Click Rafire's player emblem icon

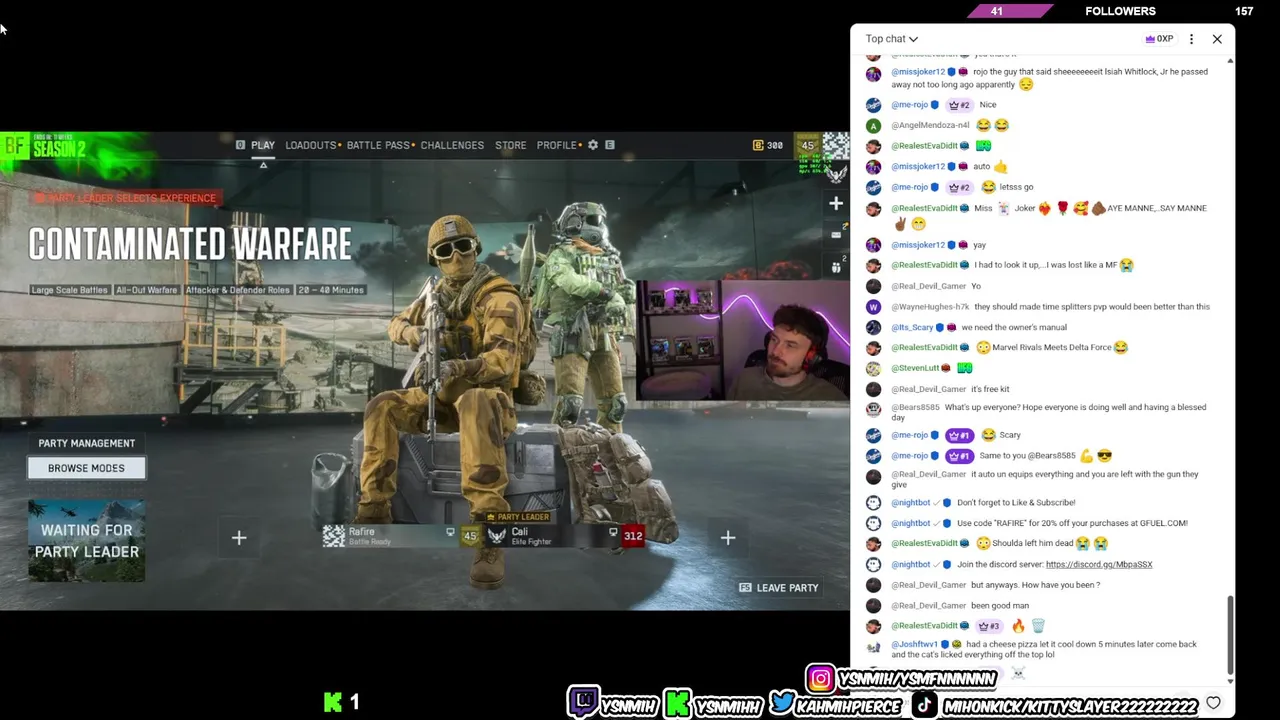click(334, 536)
